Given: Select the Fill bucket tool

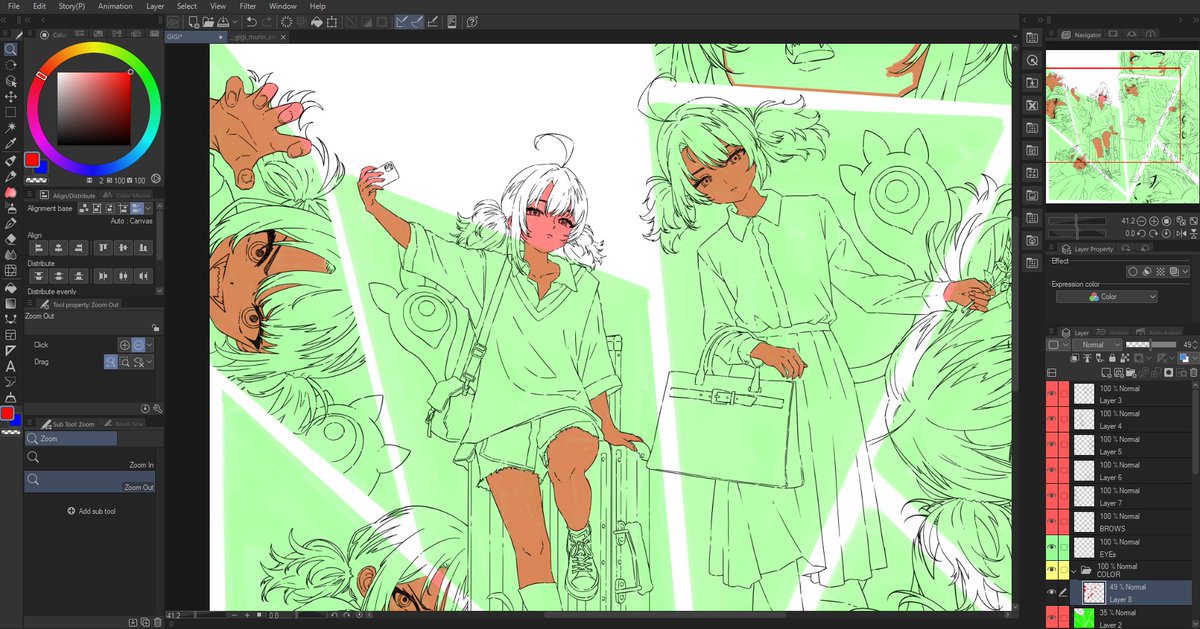Looking at the screenshot, I should click(10, 287).
